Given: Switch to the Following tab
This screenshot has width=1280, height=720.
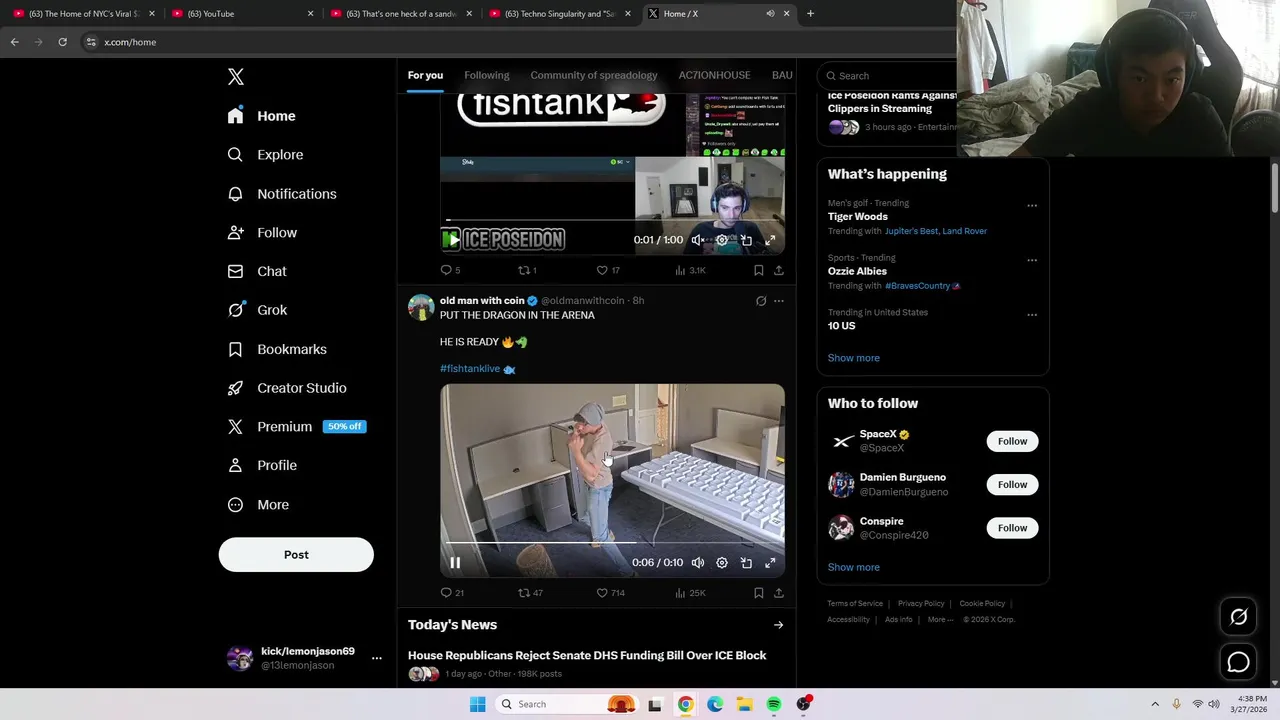Looking at the screenshot, I should pos(487,75).
